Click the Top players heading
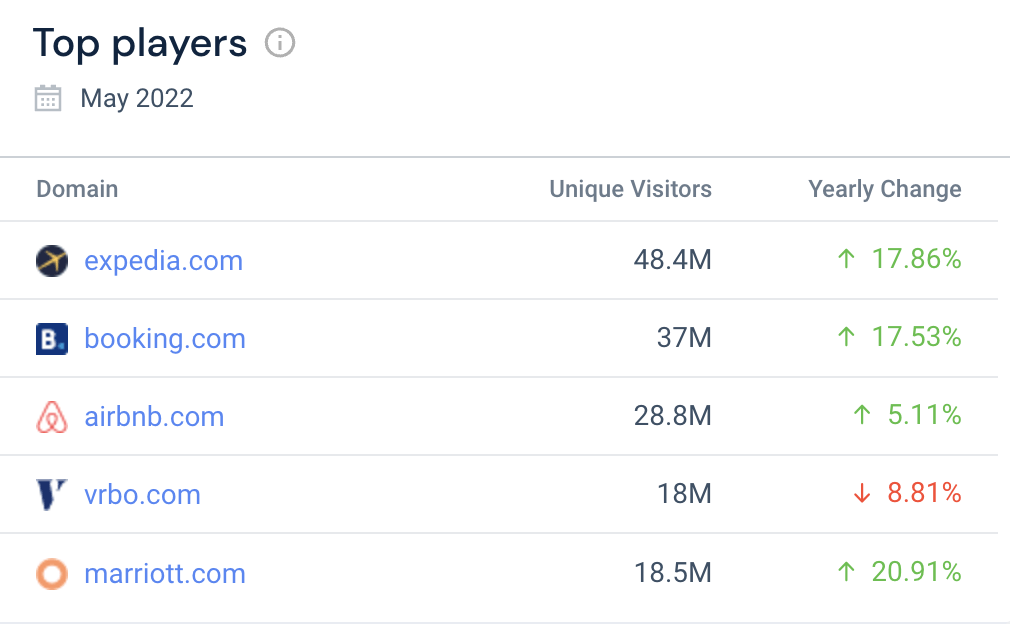The width and height of the screenshot is (1010, 624). click(140, 43)
